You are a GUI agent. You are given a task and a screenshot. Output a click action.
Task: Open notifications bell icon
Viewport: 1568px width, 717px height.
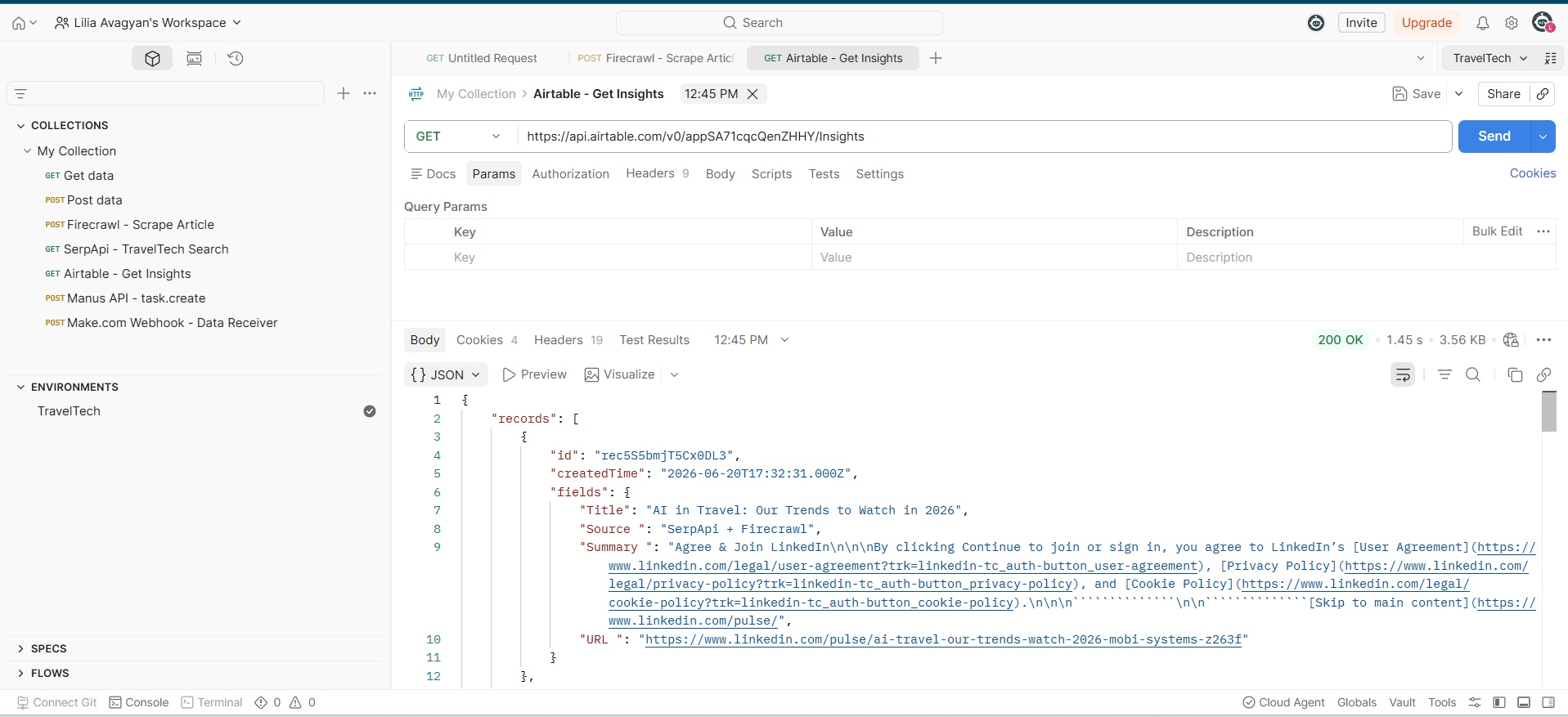pos(1482,23)
